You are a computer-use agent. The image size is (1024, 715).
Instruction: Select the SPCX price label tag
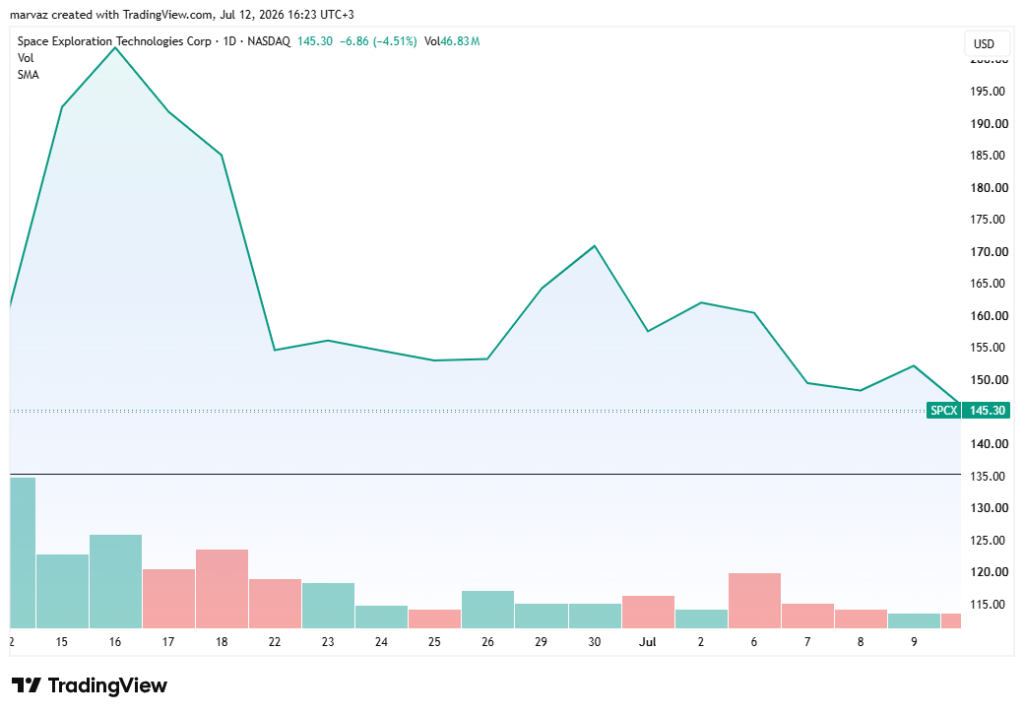944,411
